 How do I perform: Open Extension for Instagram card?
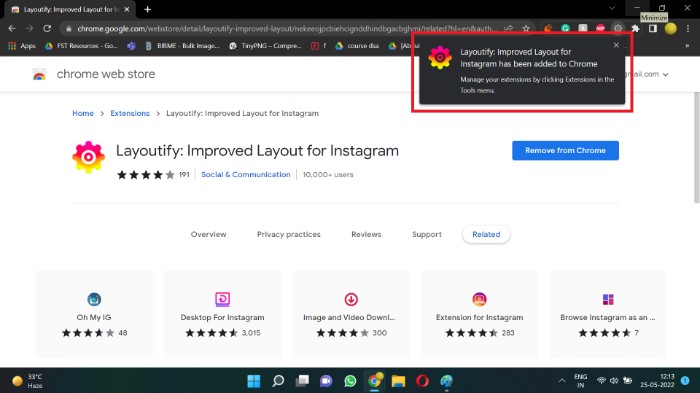tap(479, 314)
